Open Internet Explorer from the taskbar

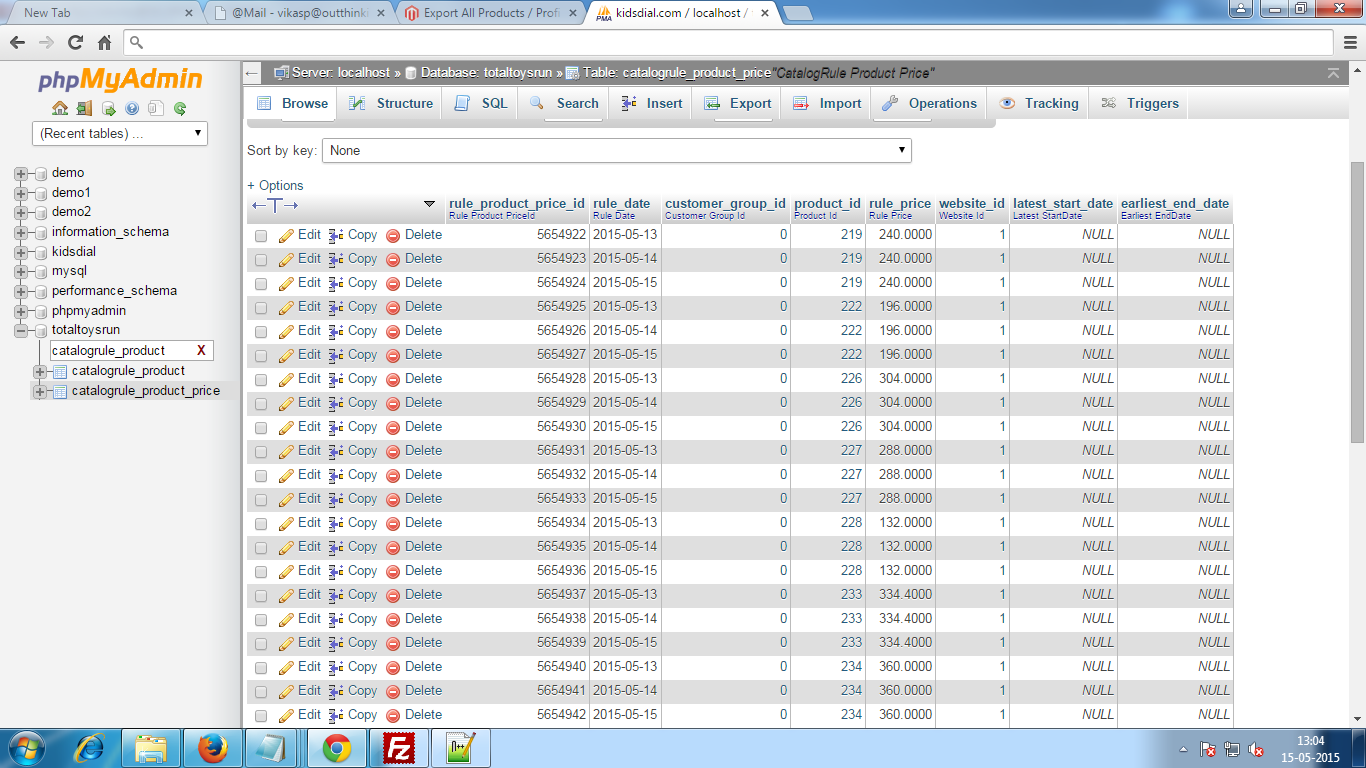tap(90, 748)
